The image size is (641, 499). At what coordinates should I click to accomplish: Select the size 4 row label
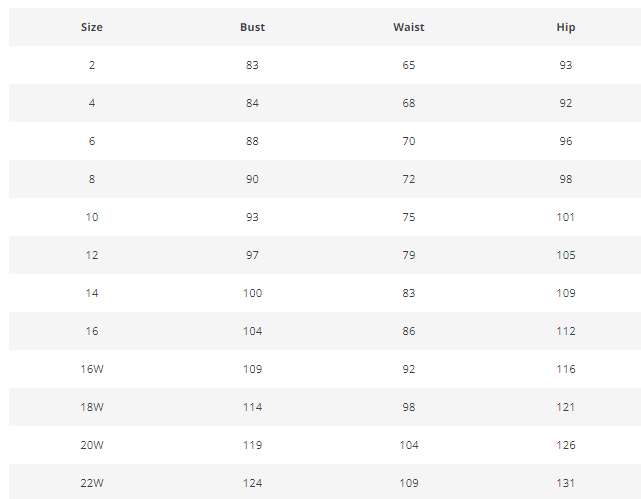tap(92, 103)
